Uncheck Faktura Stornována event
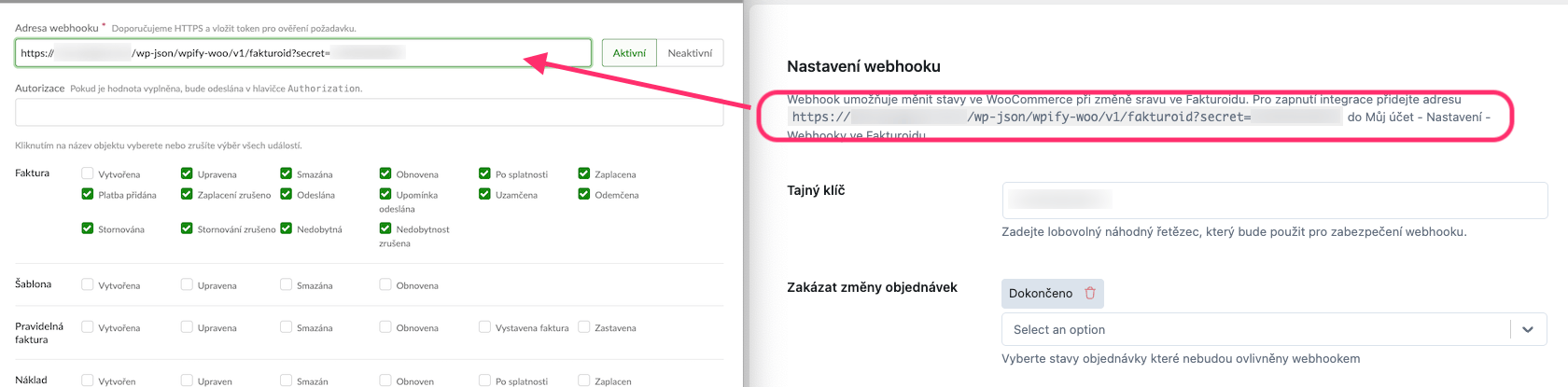The width and height of the screenshot is (1568, 387). 88,228
